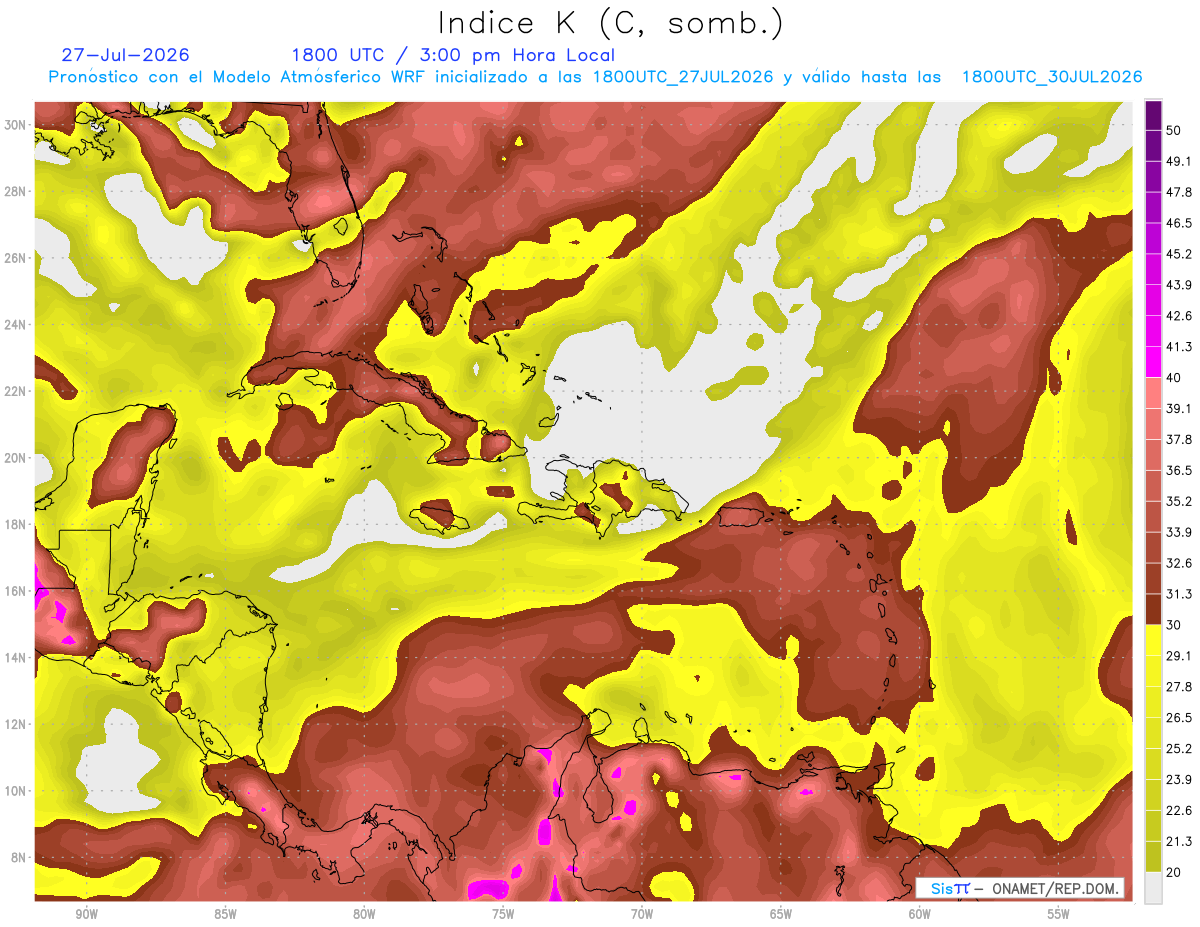Click the legend value 49.1
The width and height of the screenshot is (1200, 927).
pos(1179,161)
